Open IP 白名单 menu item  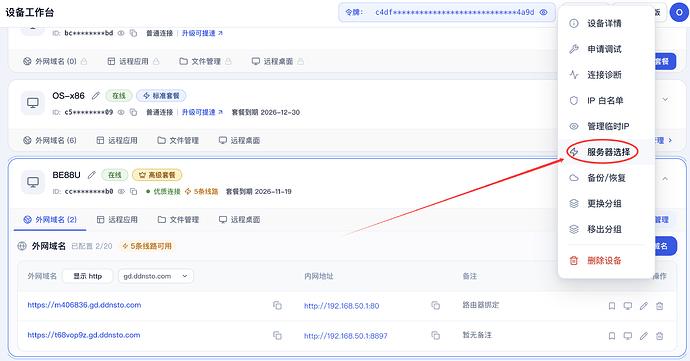click(x=606, y=100)
